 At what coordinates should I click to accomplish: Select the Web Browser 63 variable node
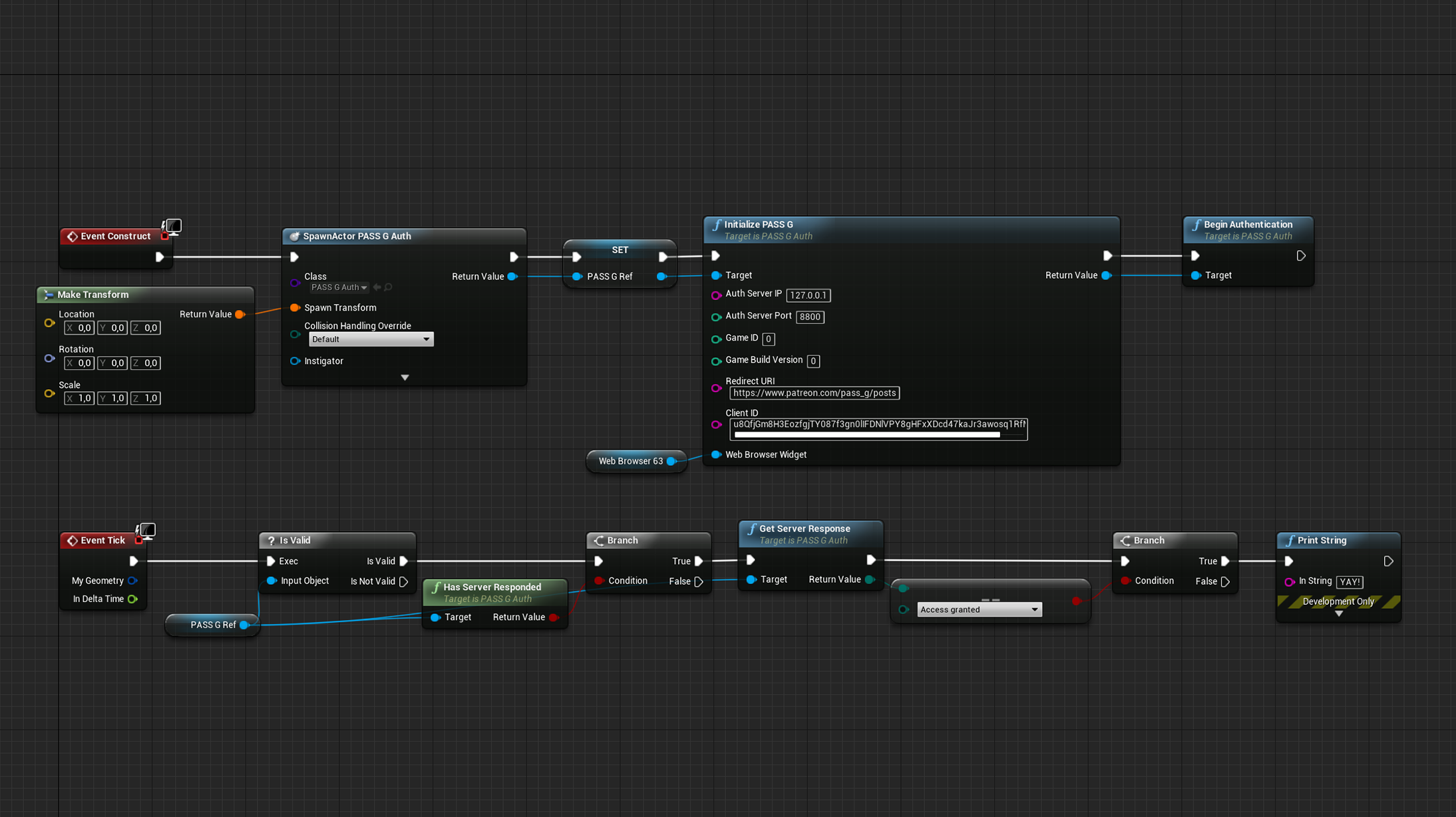coord(636,461)
